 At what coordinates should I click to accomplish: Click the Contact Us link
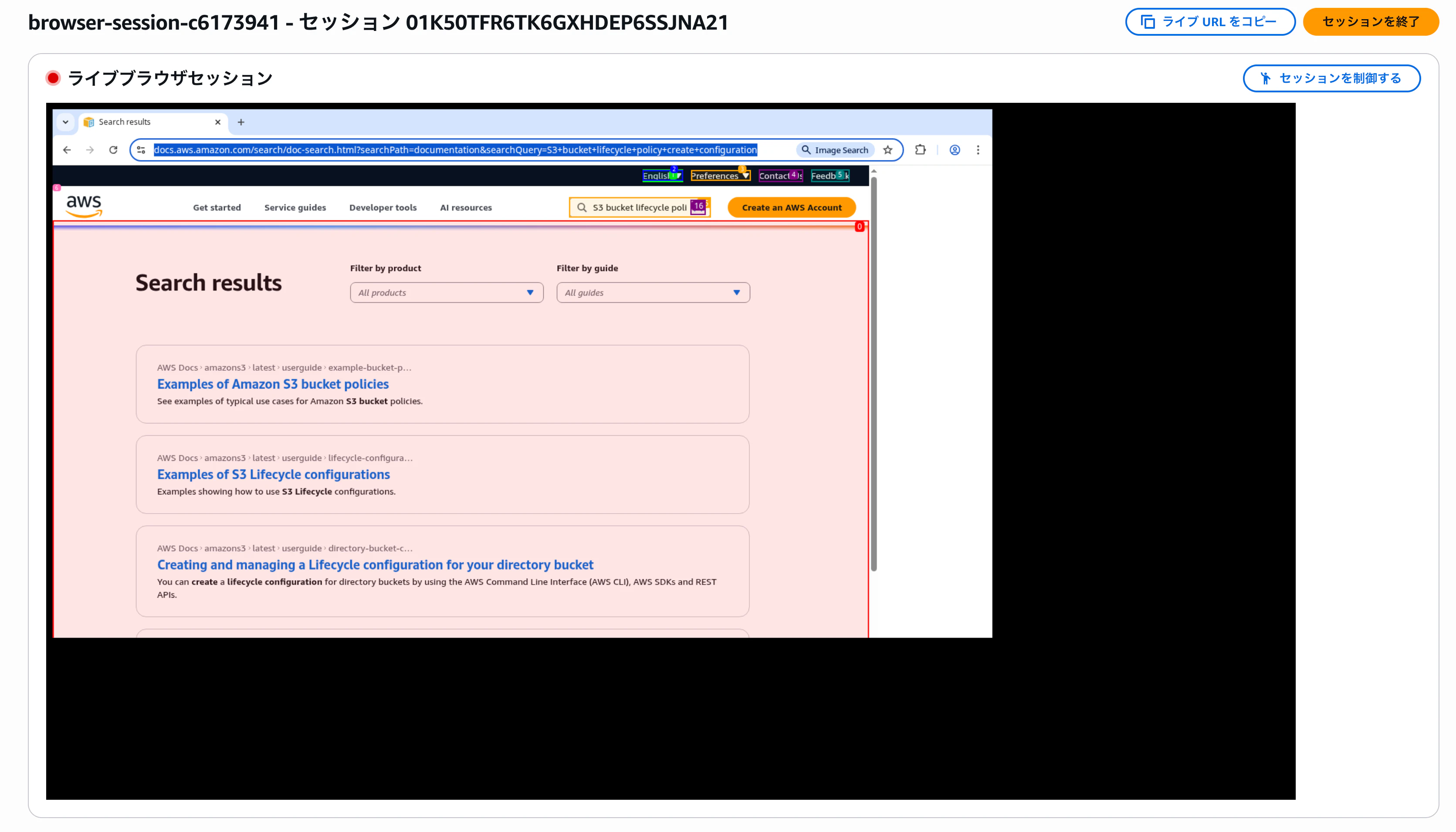click(x=781, y=176)
